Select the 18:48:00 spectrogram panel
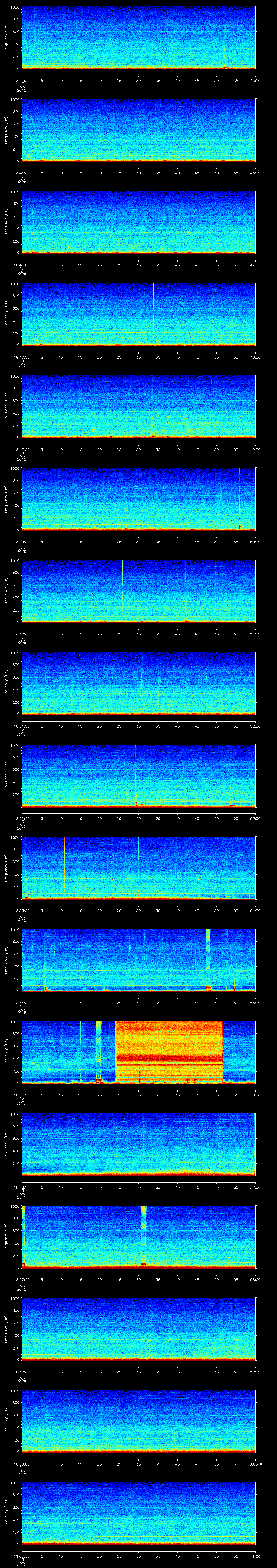This screenshot has height=1568, width=277. tap(138, 407)
